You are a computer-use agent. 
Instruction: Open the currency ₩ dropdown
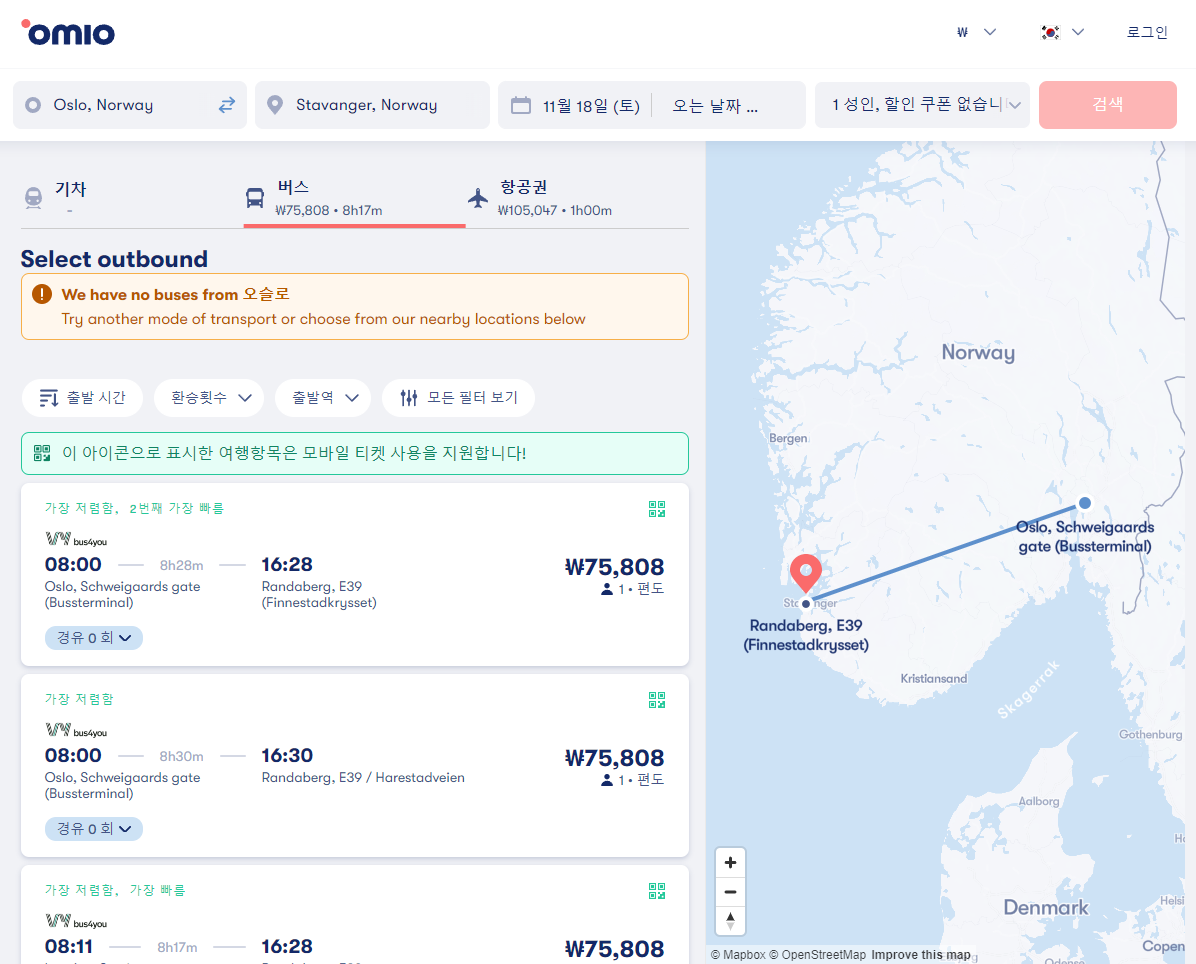(976, 32)
